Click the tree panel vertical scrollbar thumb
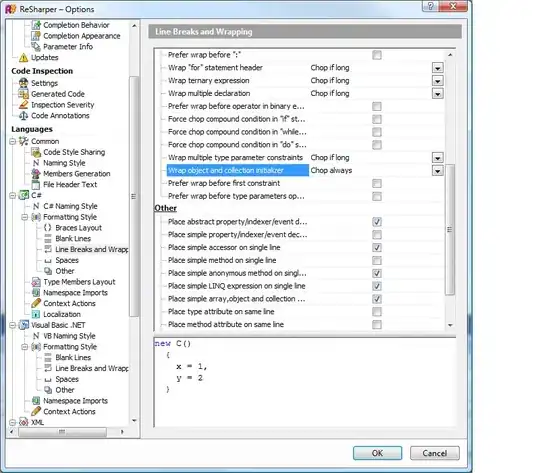Viewport: 540px width, 473px height. click(x=134, y=196)
